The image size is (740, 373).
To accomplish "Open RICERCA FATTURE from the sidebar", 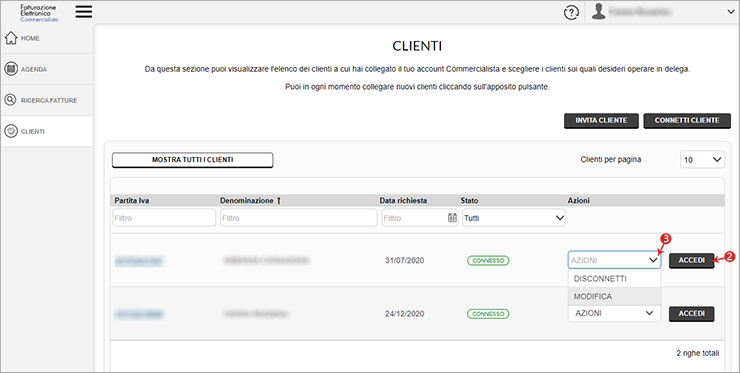I will click(x=49, y=101).
